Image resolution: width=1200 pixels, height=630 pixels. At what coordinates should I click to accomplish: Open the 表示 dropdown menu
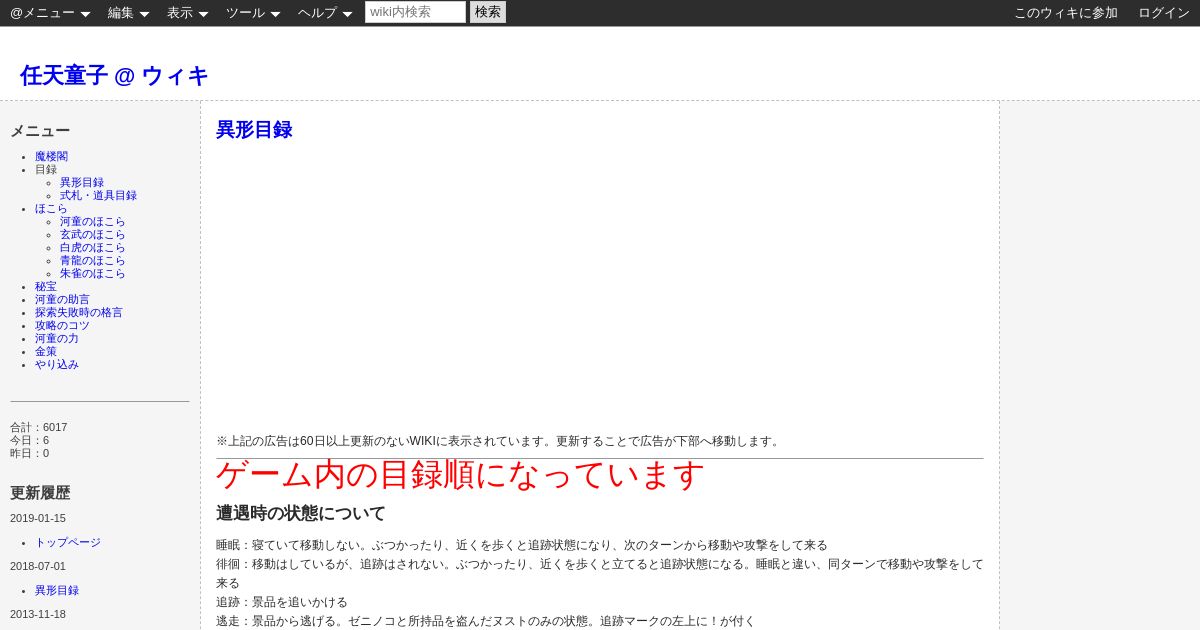187,13
